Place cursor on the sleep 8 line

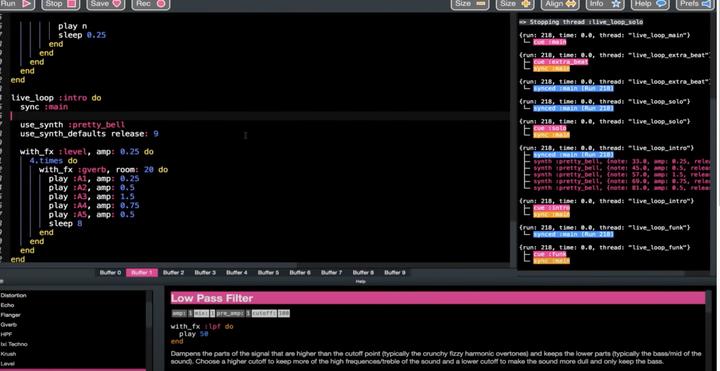[x=66, y=224]
